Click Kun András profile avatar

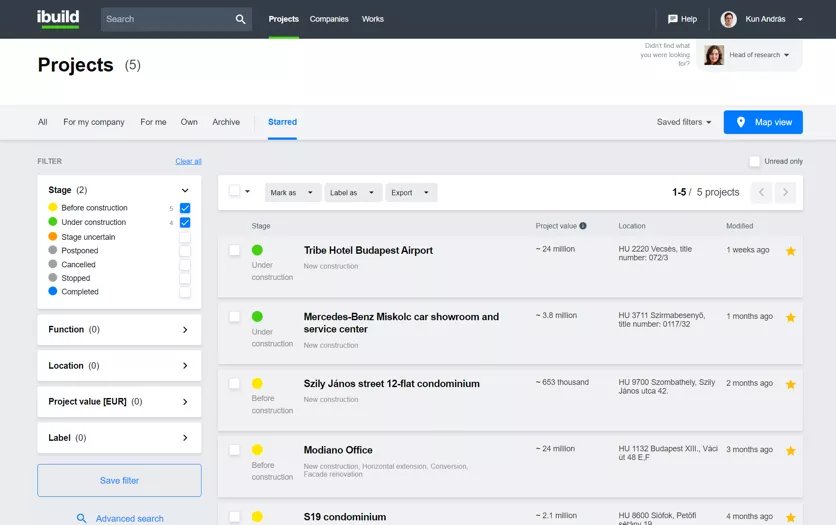coord(728,19)
